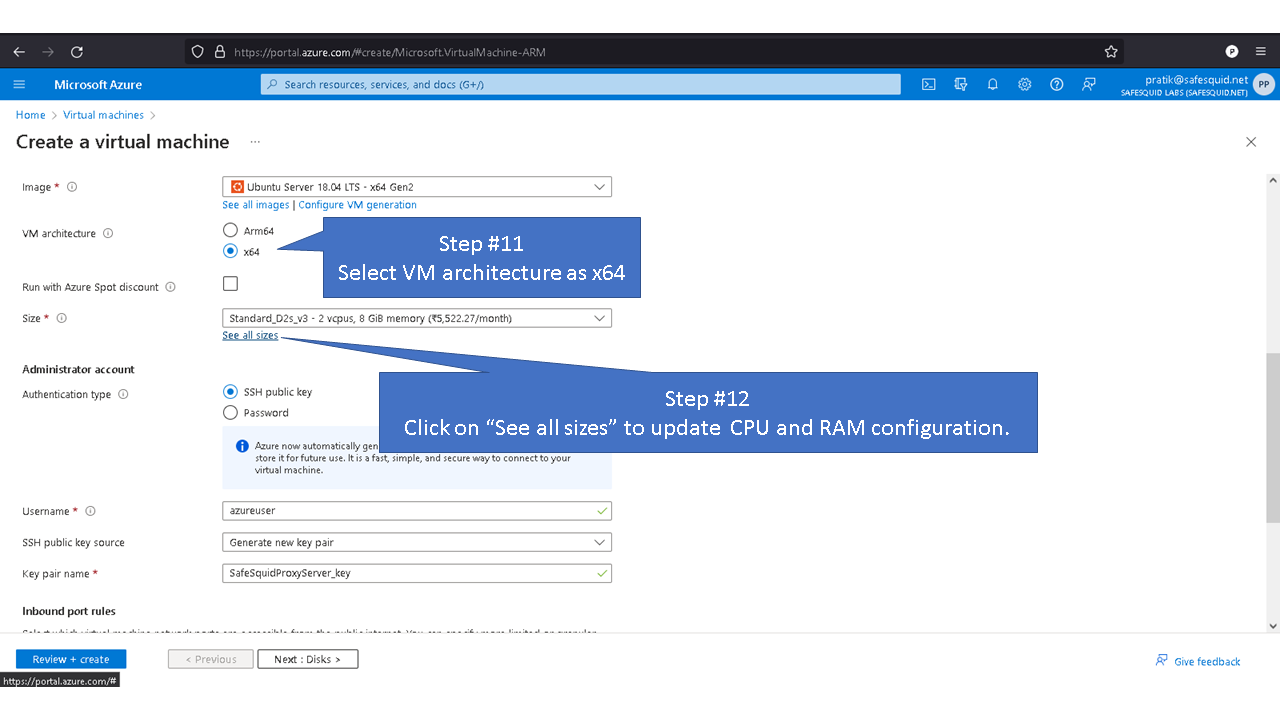Screen dimensions: 1280x720
Task: Click the browser address bar URL
Action: pos(390,52)
